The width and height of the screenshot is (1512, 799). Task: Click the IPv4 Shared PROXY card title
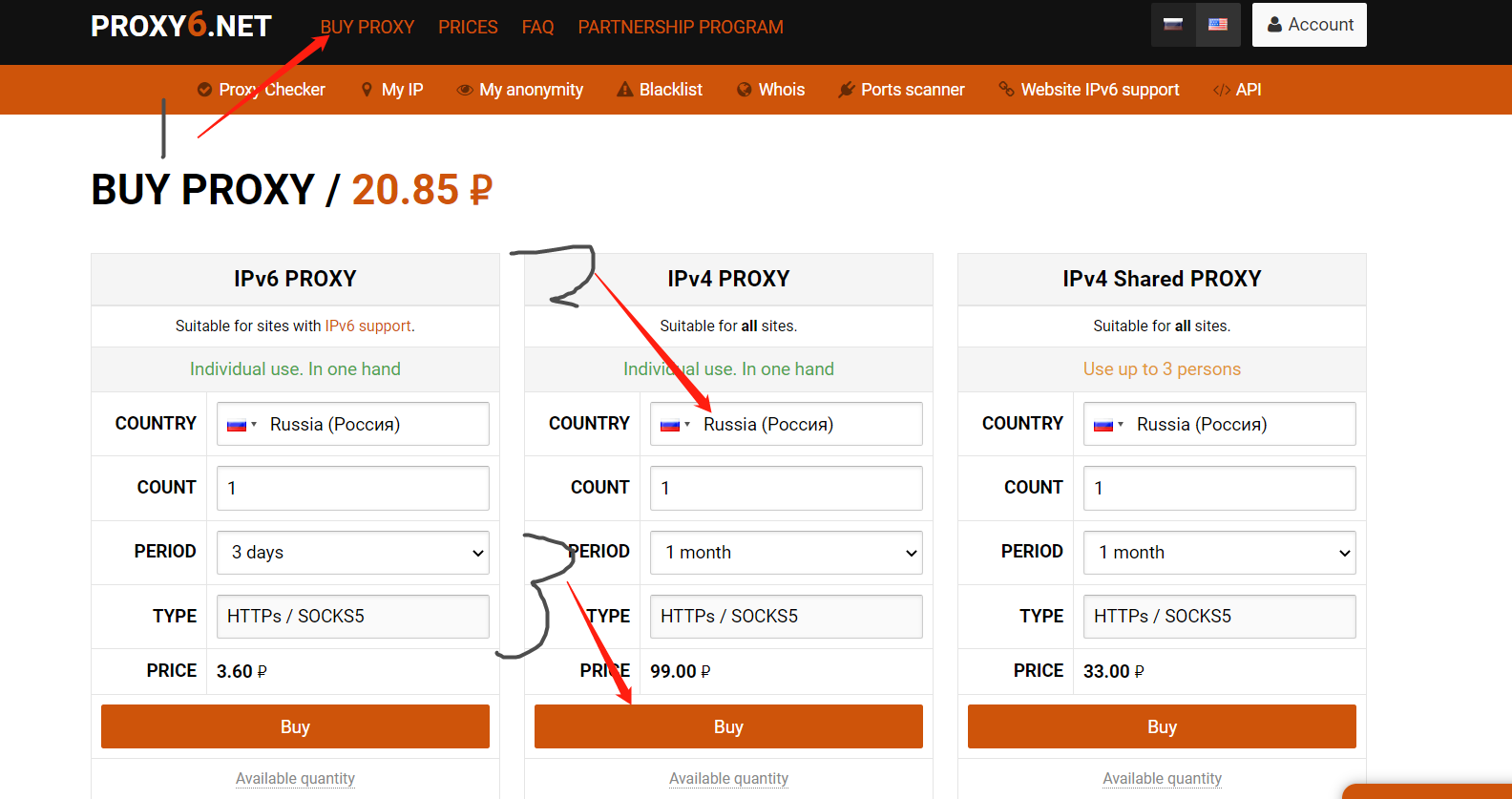pyautogui.click(x=1162, y=279)
